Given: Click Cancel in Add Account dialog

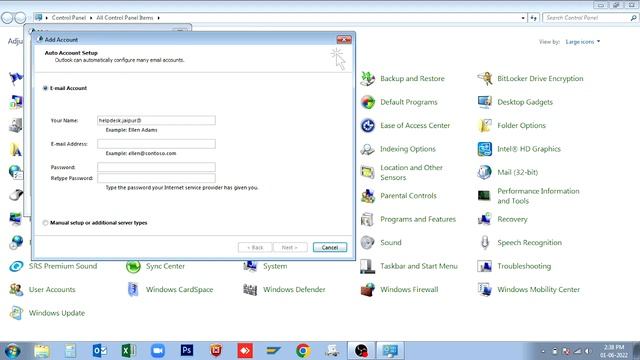Looking at the screenshot, I should [330, 247].
